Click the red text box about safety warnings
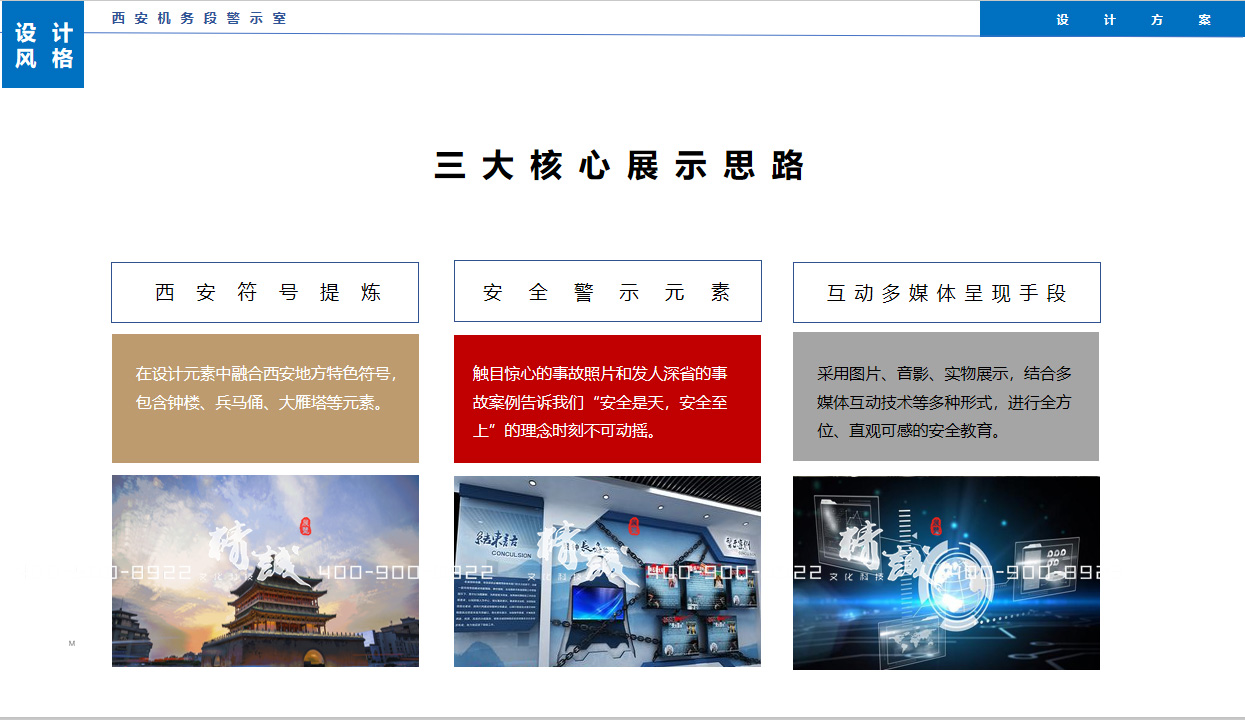Screen dimensions: 1245x720 pyautogui.click(x=607, y=398)
